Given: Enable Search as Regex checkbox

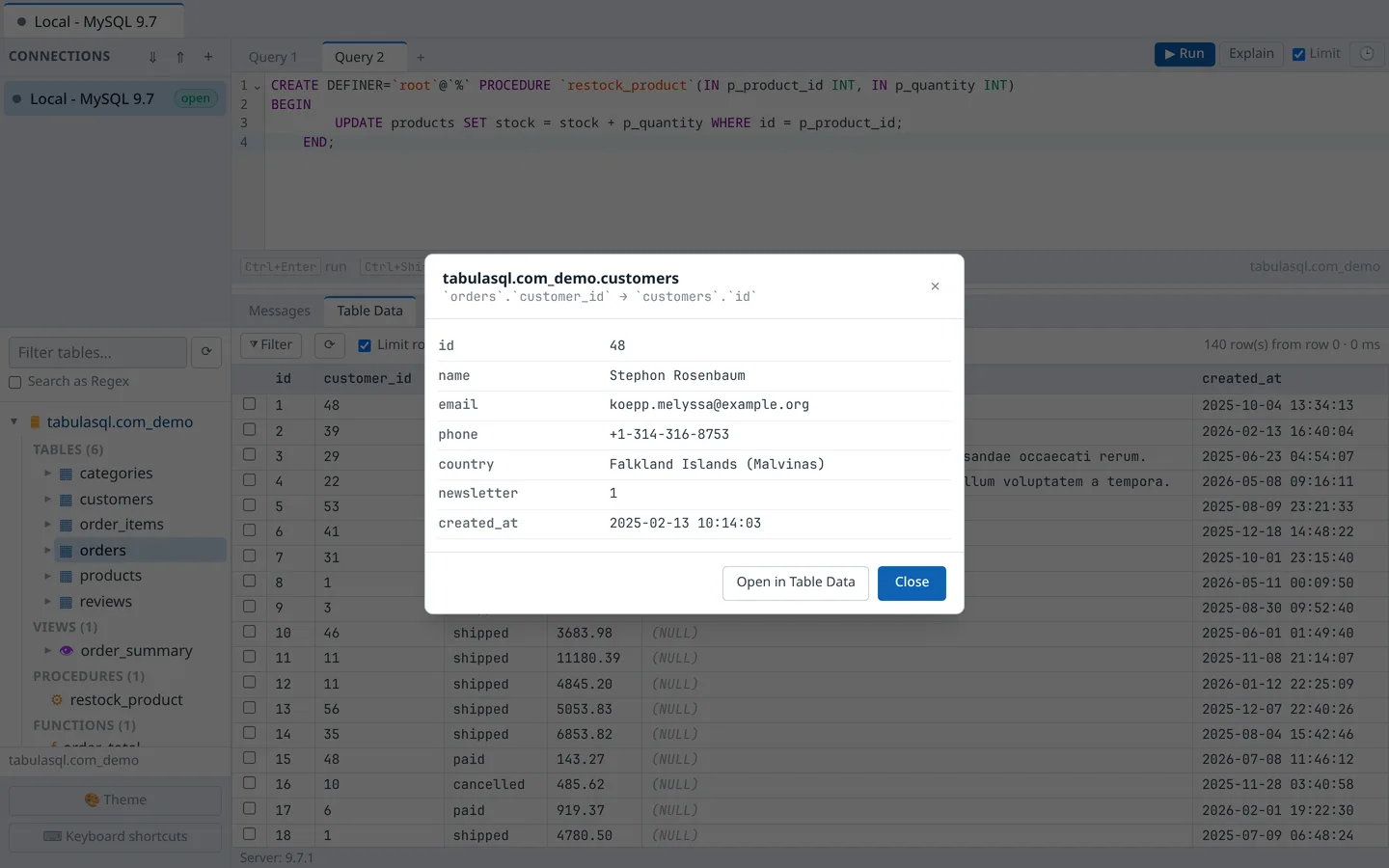Looking at the screenshot, I should [x=15, y=383].
